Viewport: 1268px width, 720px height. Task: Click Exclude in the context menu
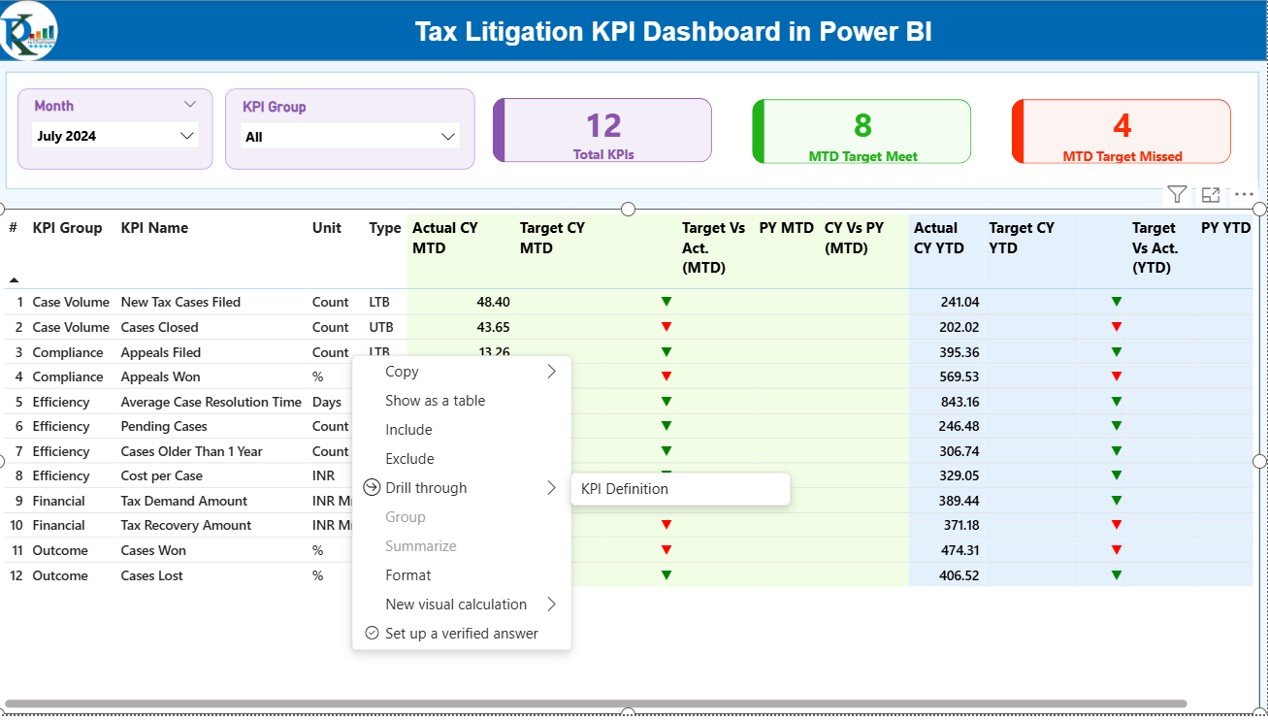coord(408,458)
